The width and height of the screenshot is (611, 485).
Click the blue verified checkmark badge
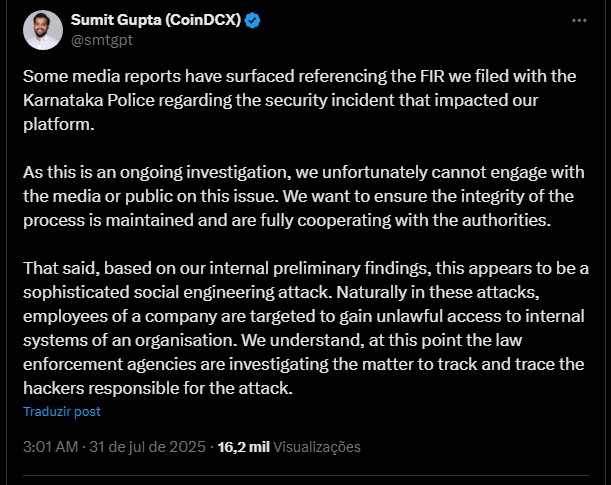click(x=253, y=20)
